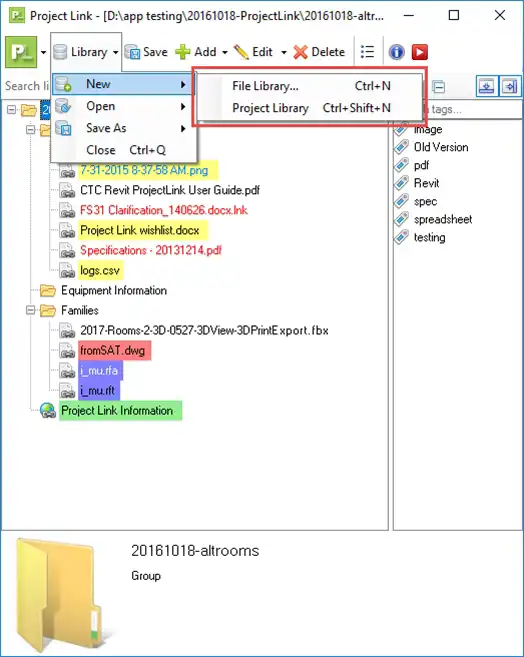Click the red video play icon

coord(420,52)
